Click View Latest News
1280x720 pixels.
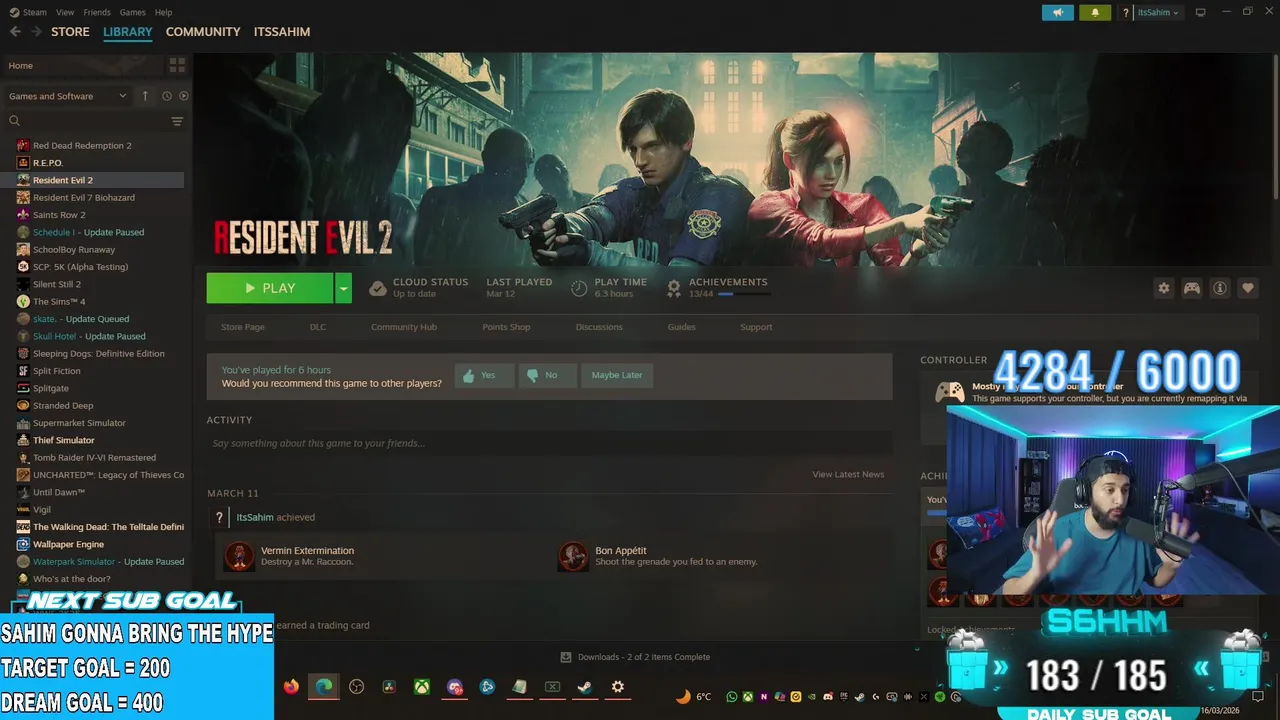pos(848,474)
